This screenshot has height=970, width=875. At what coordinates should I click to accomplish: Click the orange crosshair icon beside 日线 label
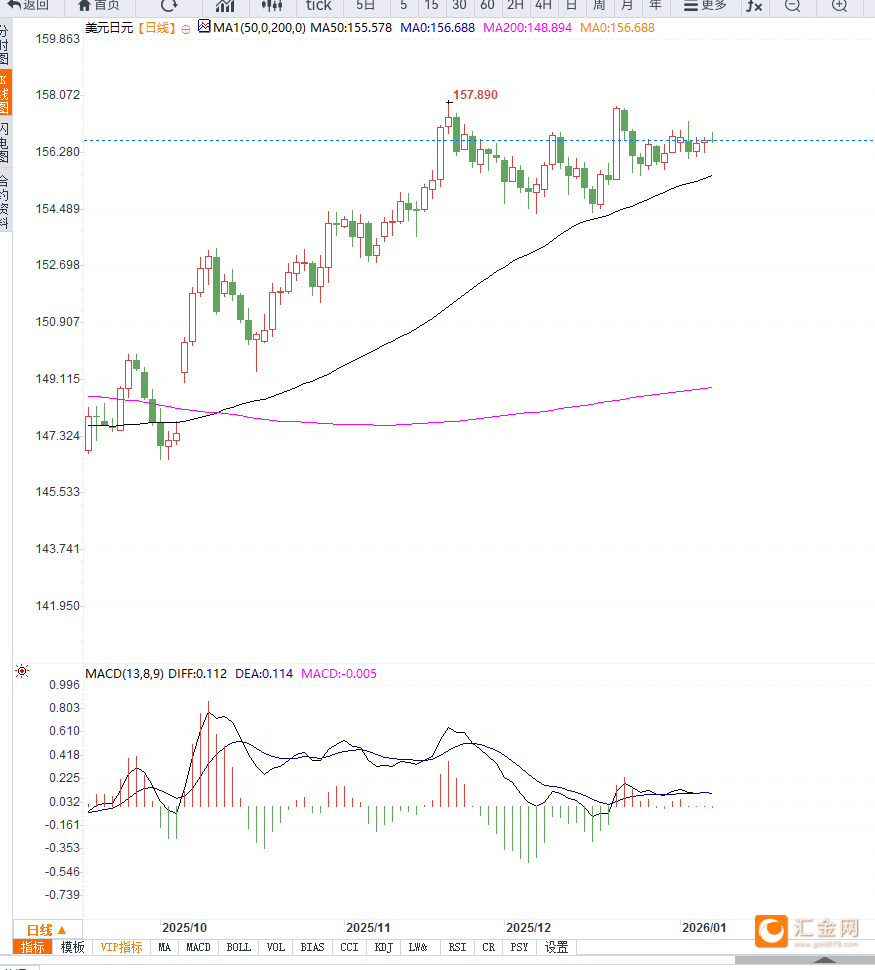[185, 29]
